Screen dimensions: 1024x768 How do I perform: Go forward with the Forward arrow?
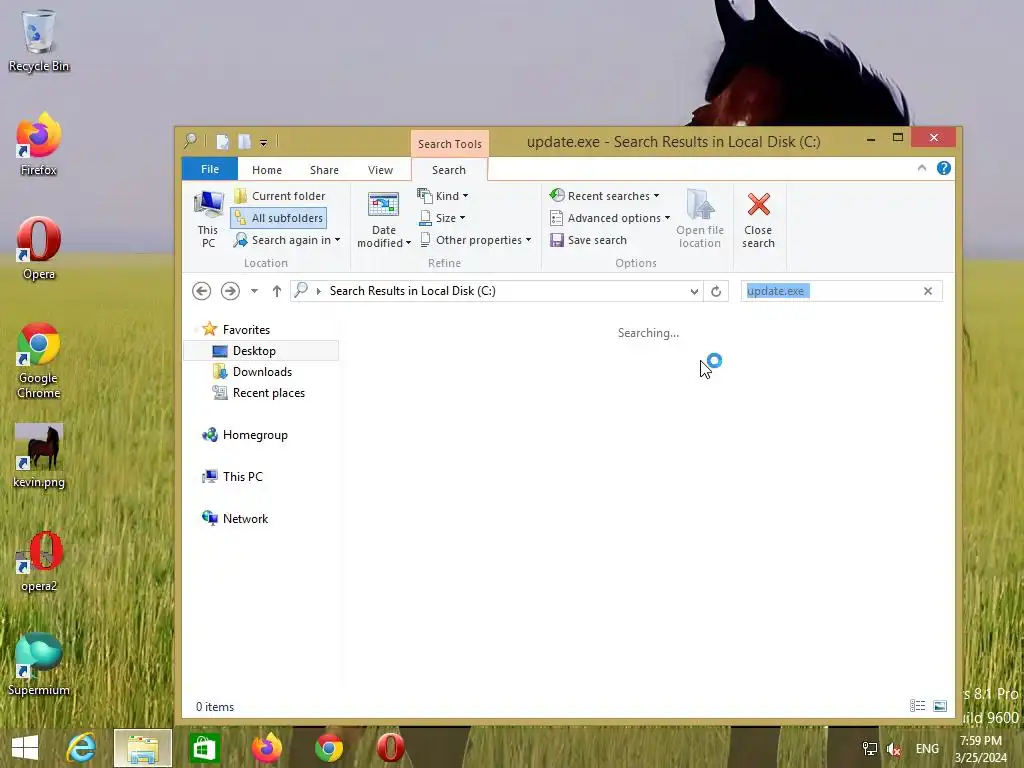(x=230, y=291)
